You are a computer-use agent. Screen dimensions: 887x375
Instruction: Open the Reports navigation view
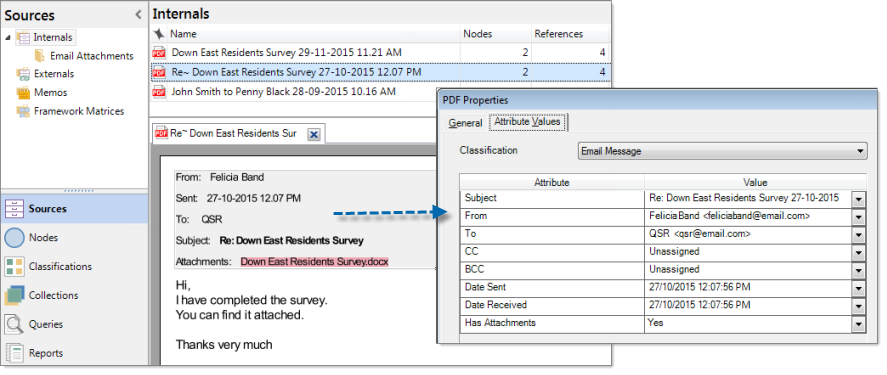[x=74, y=353]
